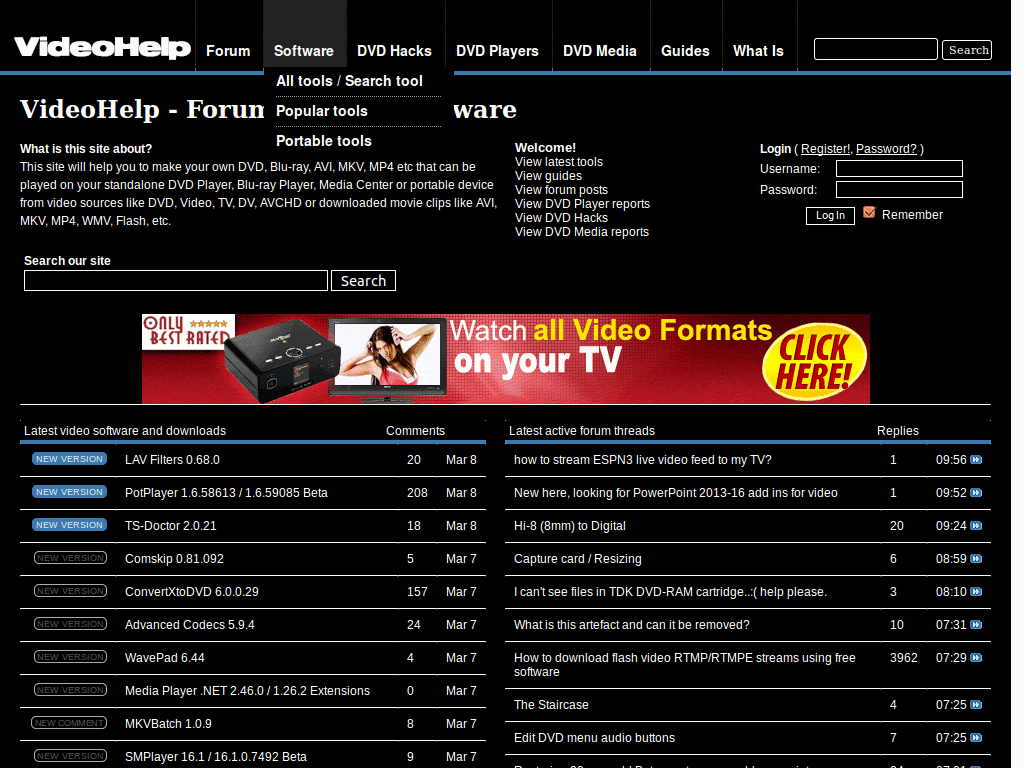Focus the header search text field
This screenshot has width=1024, height=768.
click(876, 49)
